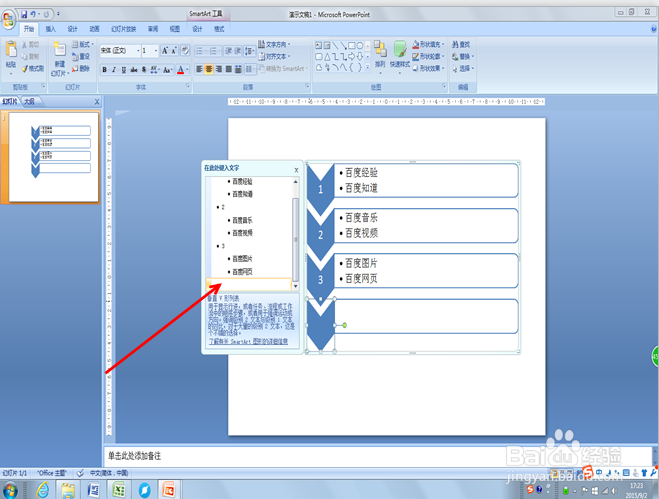Reset slide with the 重设 icon
The height and width of the screenshot is (499, 659).
[x=81, y=56]
